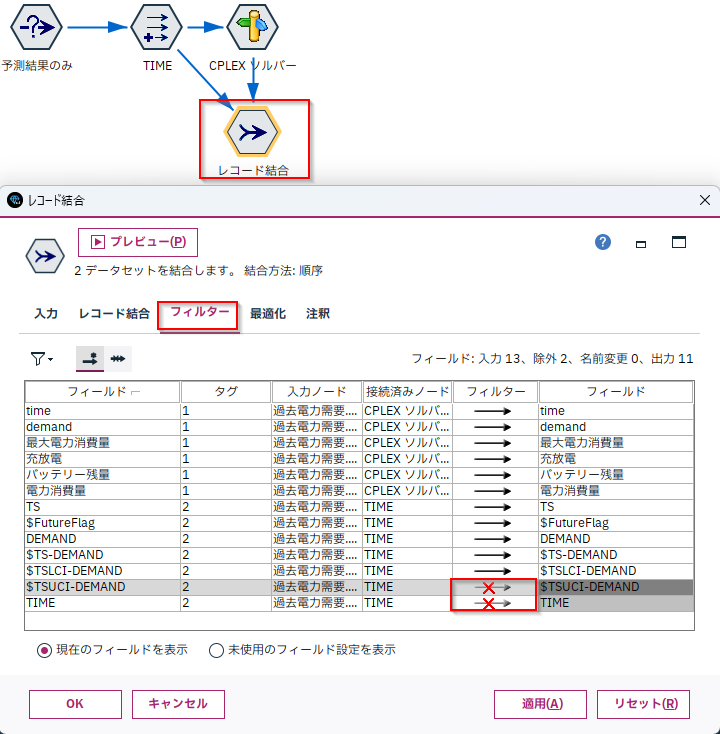This screenshot has height=734, width=720.
Task: Edit output field name $TSUCI-DEMAND
Action: pos(616,587)
